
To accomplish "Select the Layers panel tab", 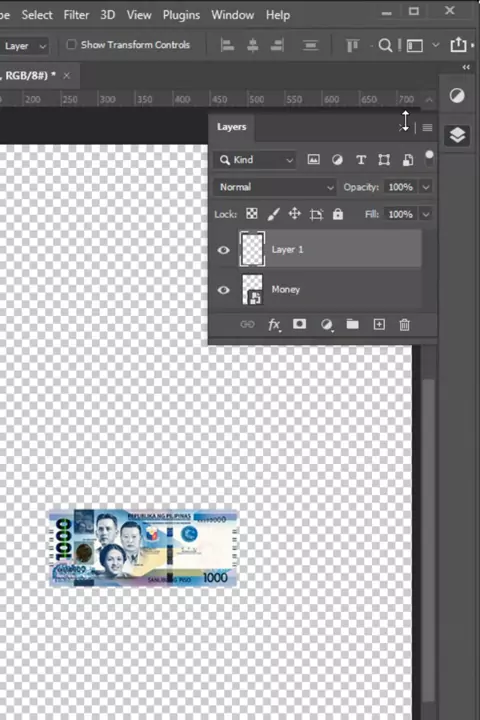I will coord(232,127).
